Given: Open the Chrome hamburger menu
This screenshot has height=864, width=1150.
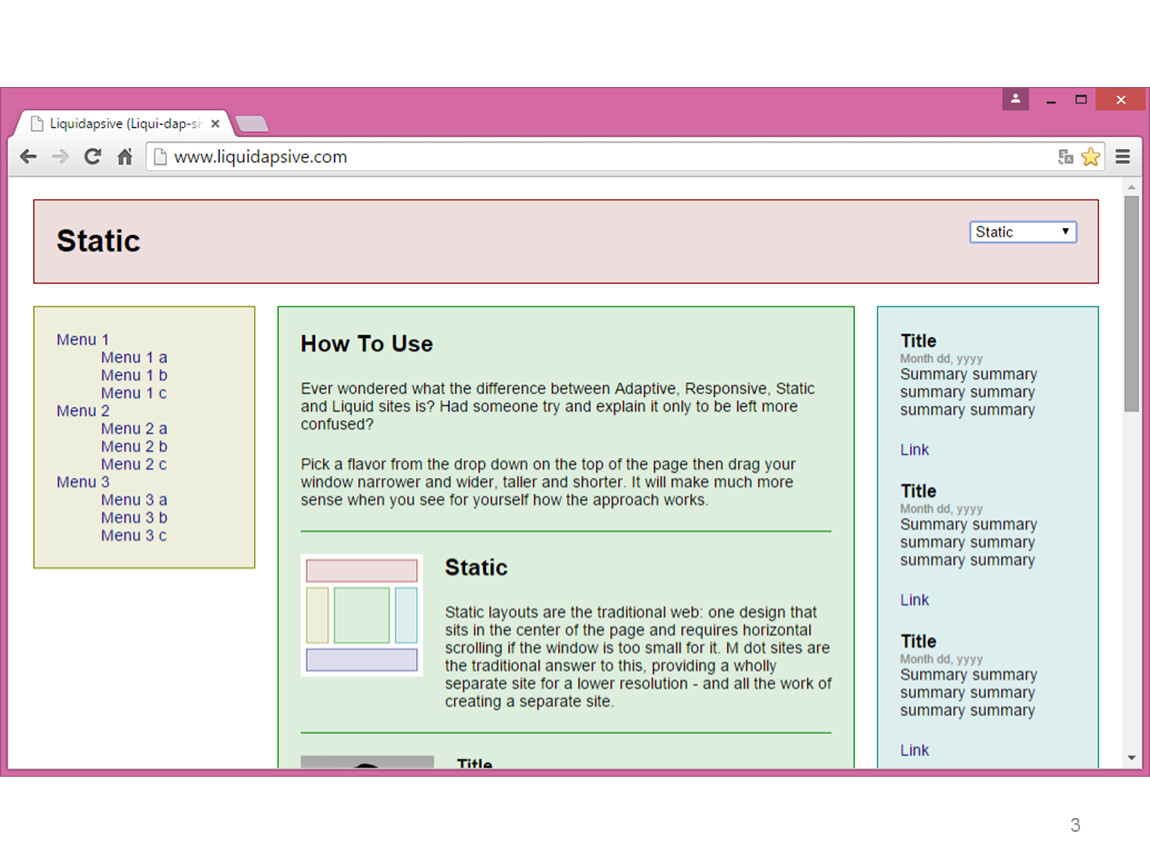Looking at the screenshot, I should 1123,157.
